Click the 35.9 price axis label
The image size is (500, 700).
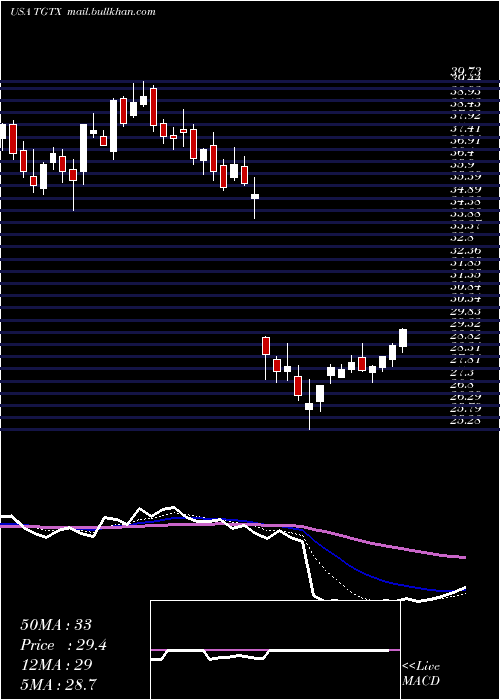tap(462, 165)
